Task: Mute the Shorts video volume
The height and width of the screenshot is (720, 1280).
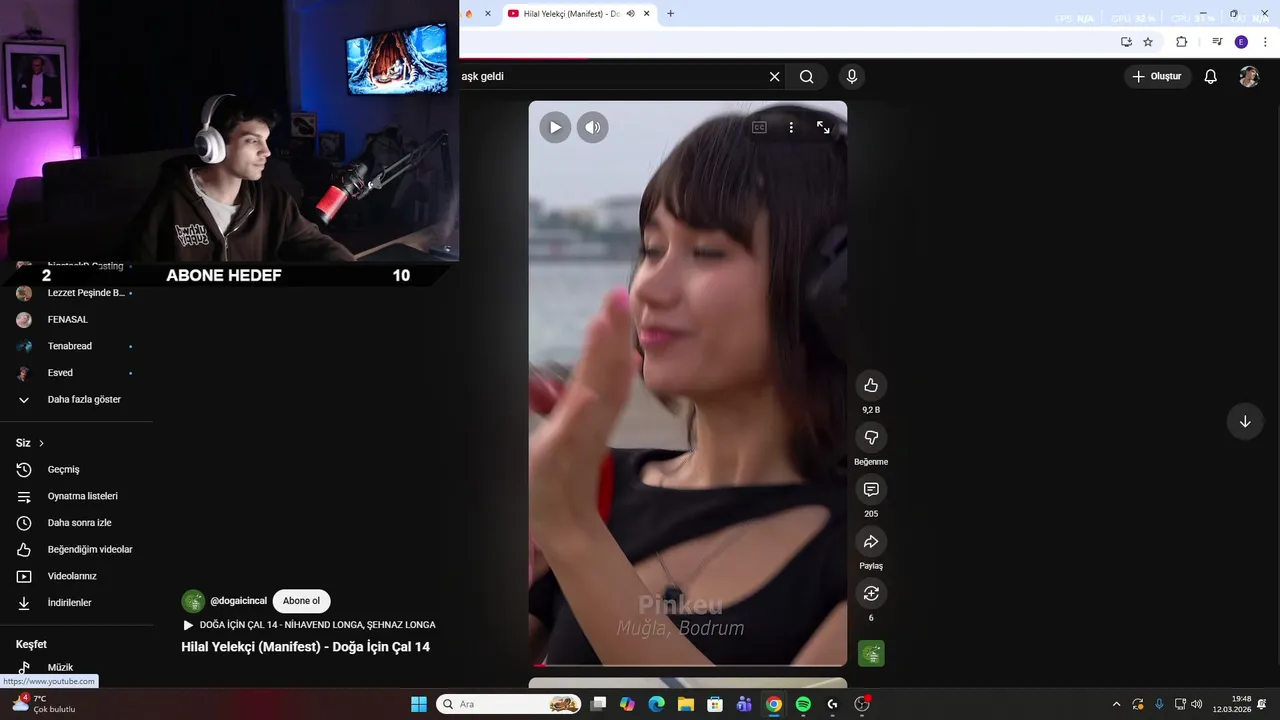Action: tap(593, 127)
